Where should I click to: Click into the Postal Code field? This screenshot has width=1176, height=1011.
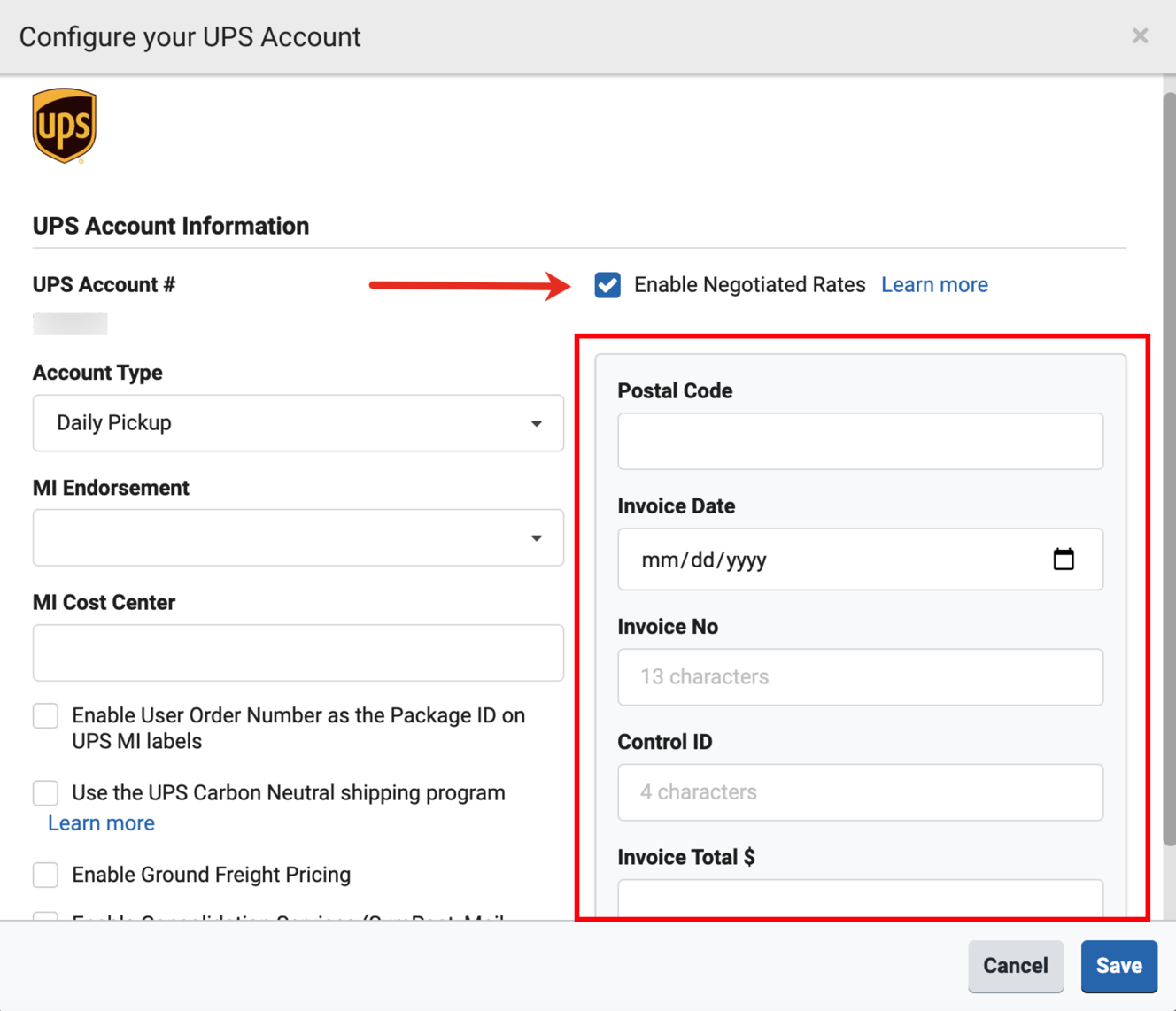pyautogui.click(x=861, y=441)
